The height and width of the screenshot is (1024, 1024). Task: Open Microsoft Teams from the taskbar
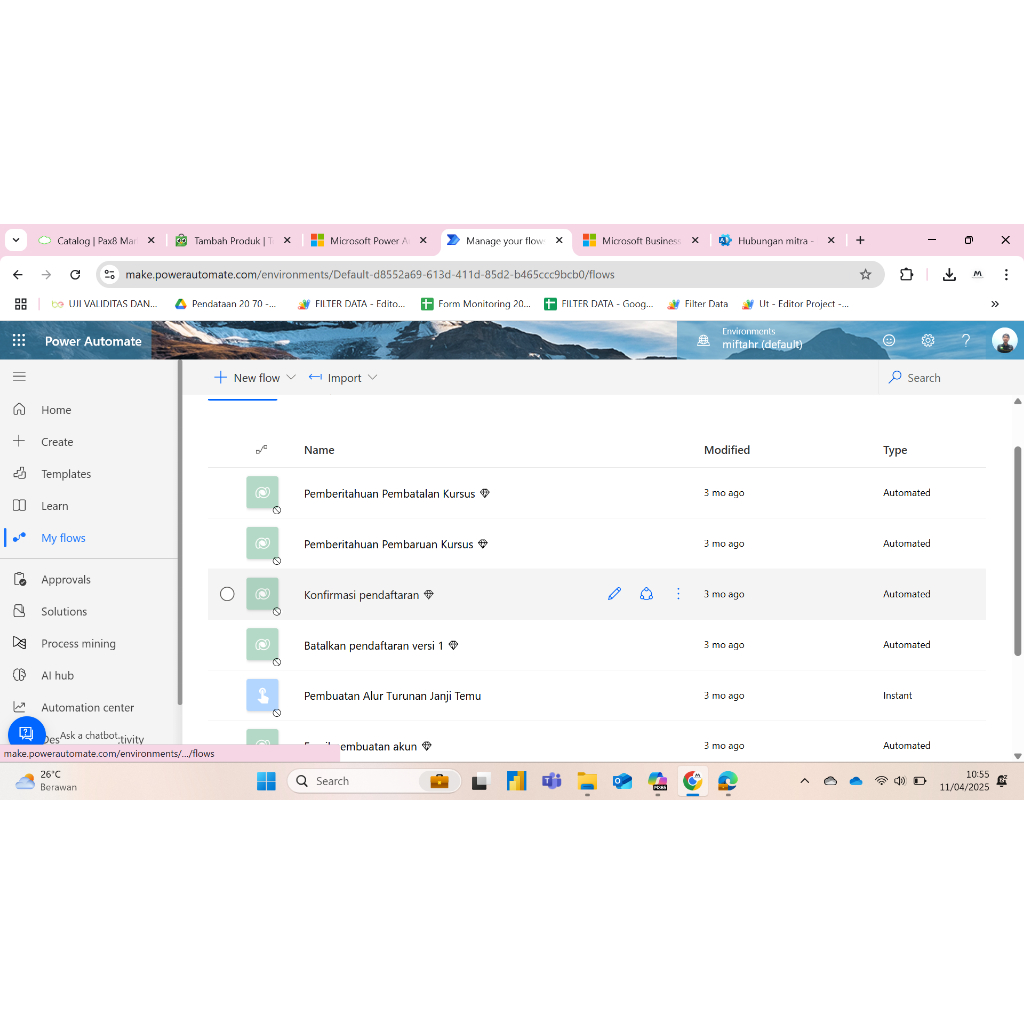click(x=551, y=781)
